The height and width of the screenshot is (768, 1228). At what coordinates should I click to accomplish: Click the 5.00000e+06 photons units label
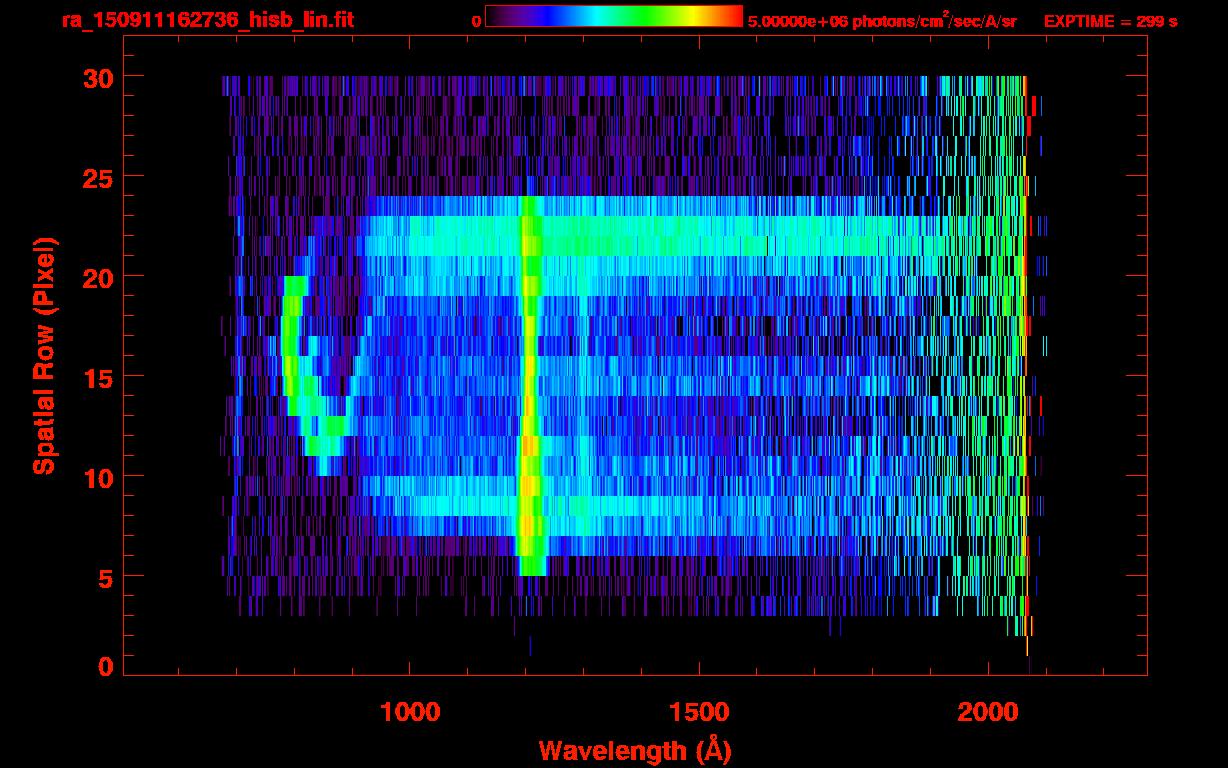pos(882,20)
